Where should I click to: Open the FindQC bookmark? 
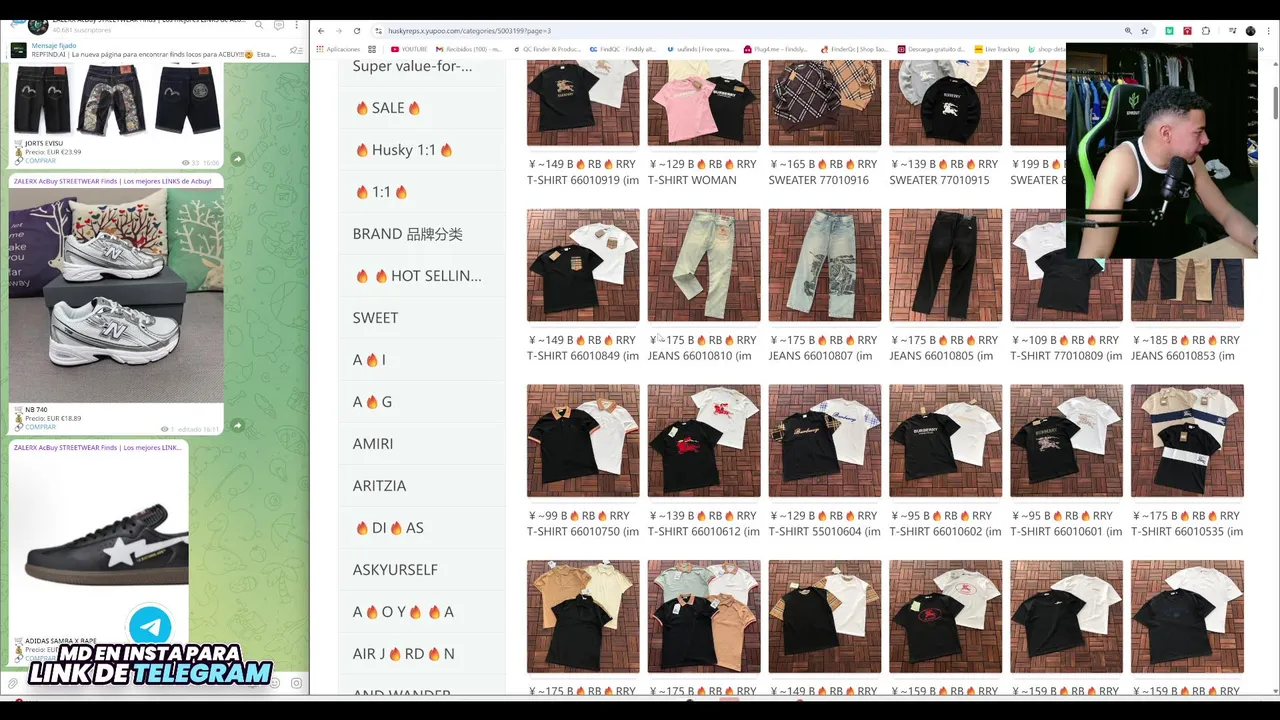click(x=623, y=49)
